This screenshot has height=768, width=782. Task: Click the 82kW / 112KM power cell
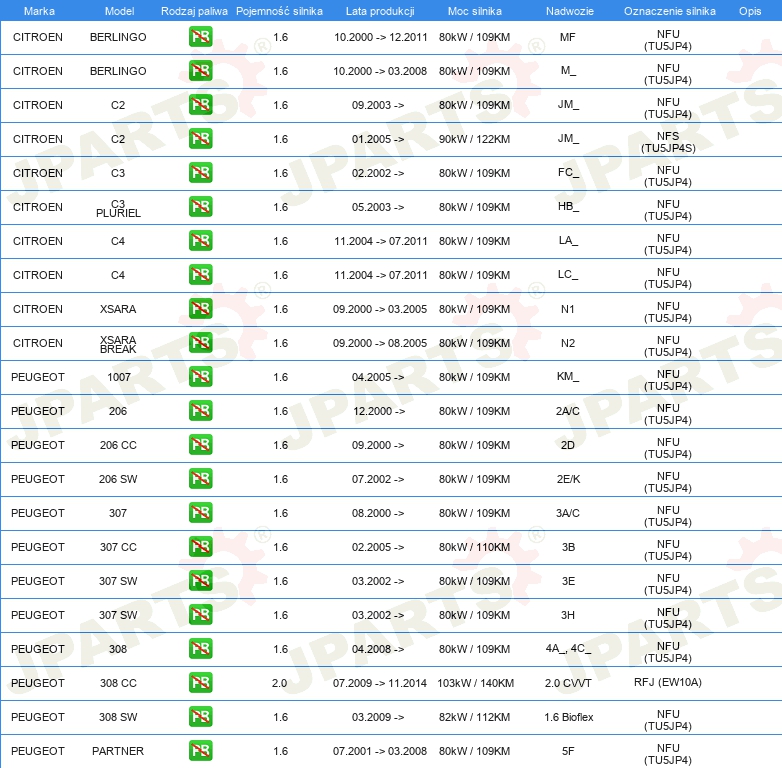pos(474,717)
